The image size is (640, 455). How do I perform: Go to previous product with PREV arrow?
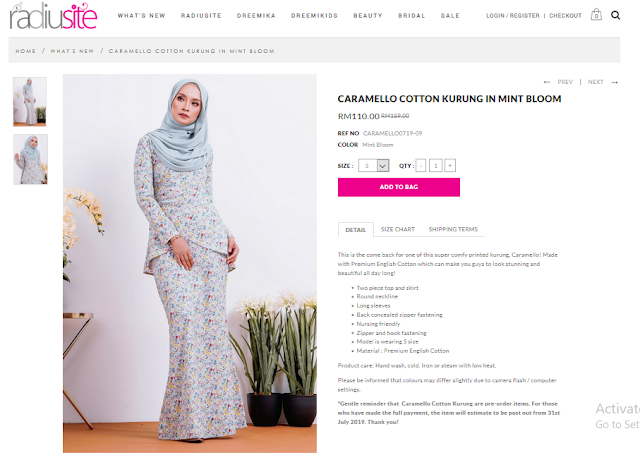click(558, 82)
